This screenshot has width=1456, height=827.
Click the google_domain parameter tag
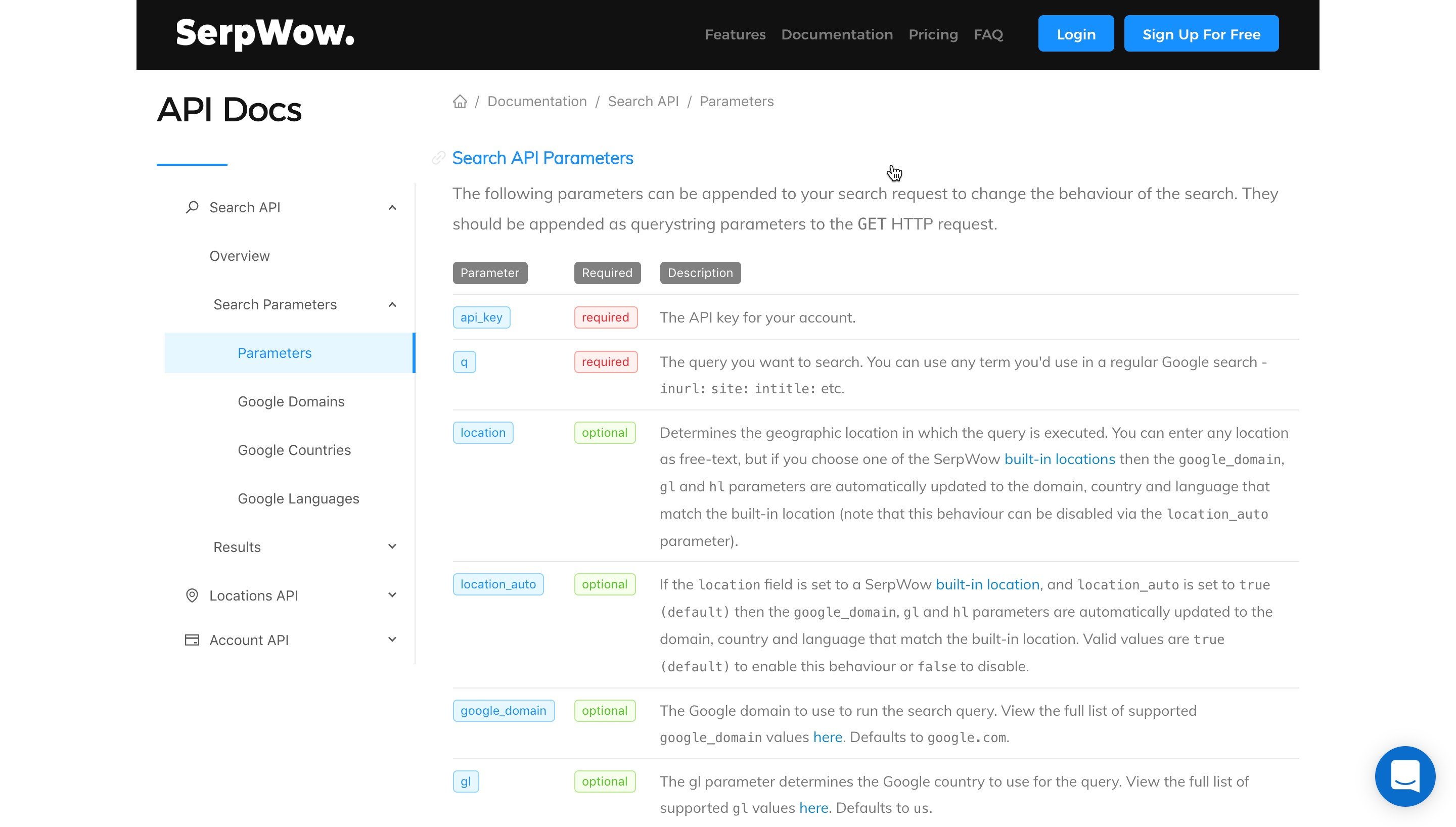[x=503, y=711]
